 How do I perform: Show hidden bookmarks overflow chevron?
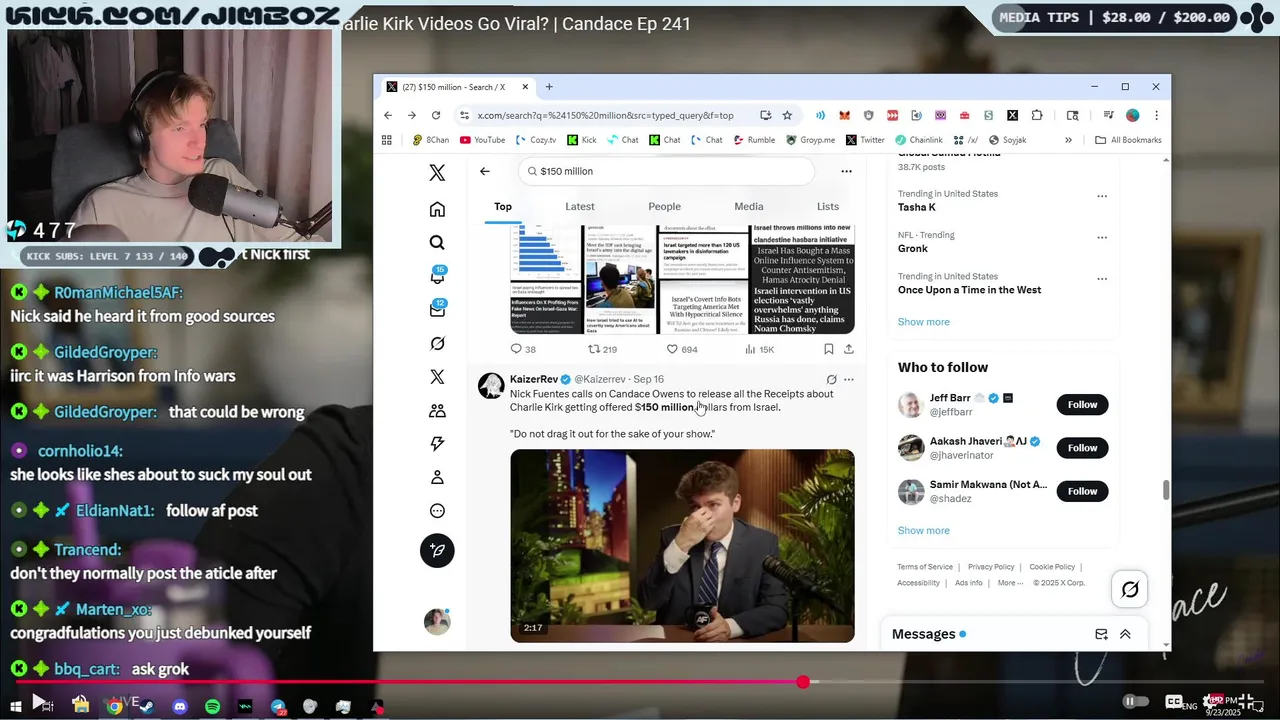1068,140
